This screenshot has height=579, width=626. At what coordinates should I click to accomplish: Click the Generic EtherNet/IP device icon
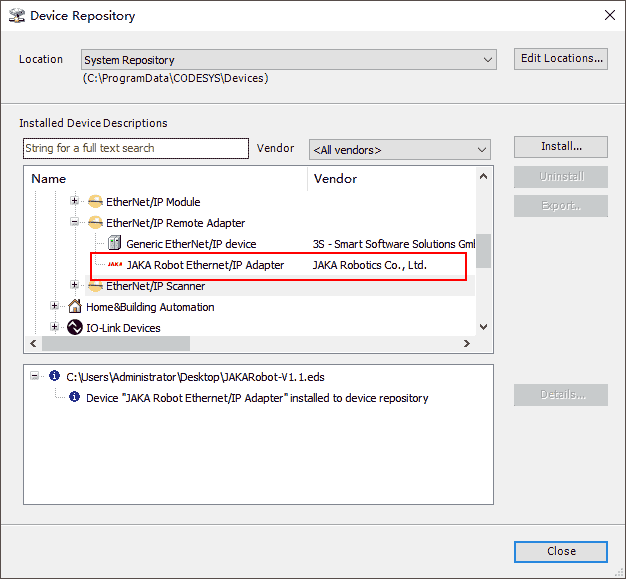tap(114, 244)
